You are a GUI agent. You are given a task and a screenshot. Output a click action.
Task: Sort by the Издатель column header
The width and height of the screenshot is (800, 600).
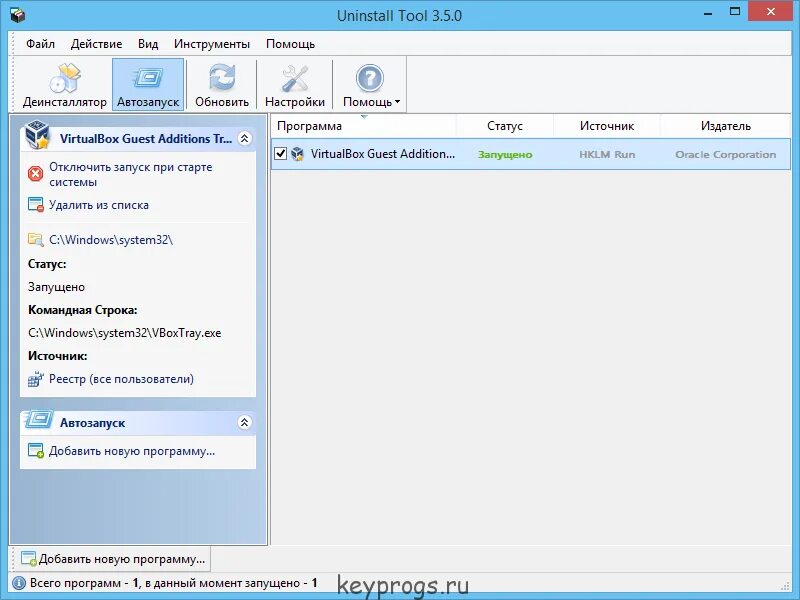pyautogui.click(x=726, y=126)
